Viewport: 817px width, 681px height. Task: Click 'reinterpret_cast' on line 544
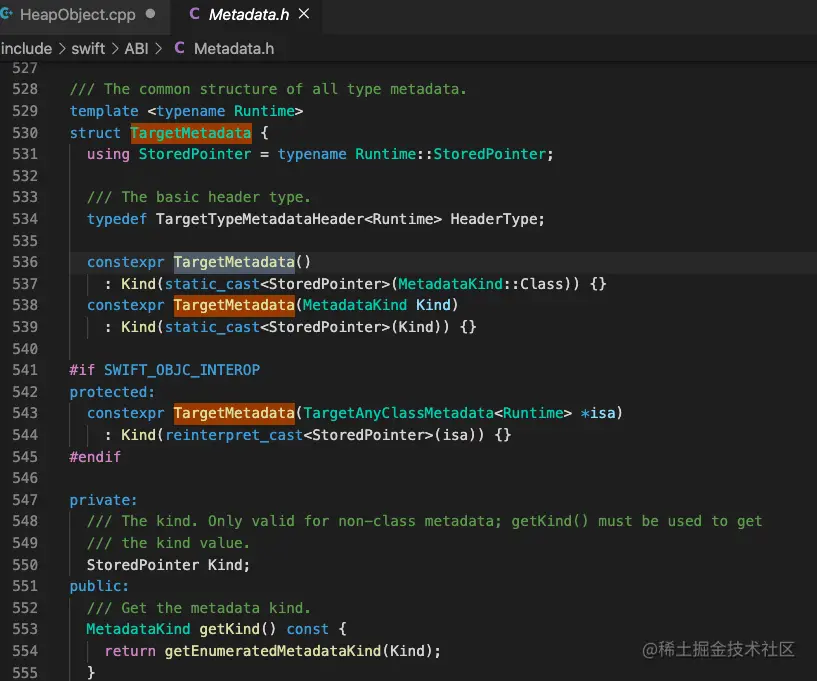[234, 435]
